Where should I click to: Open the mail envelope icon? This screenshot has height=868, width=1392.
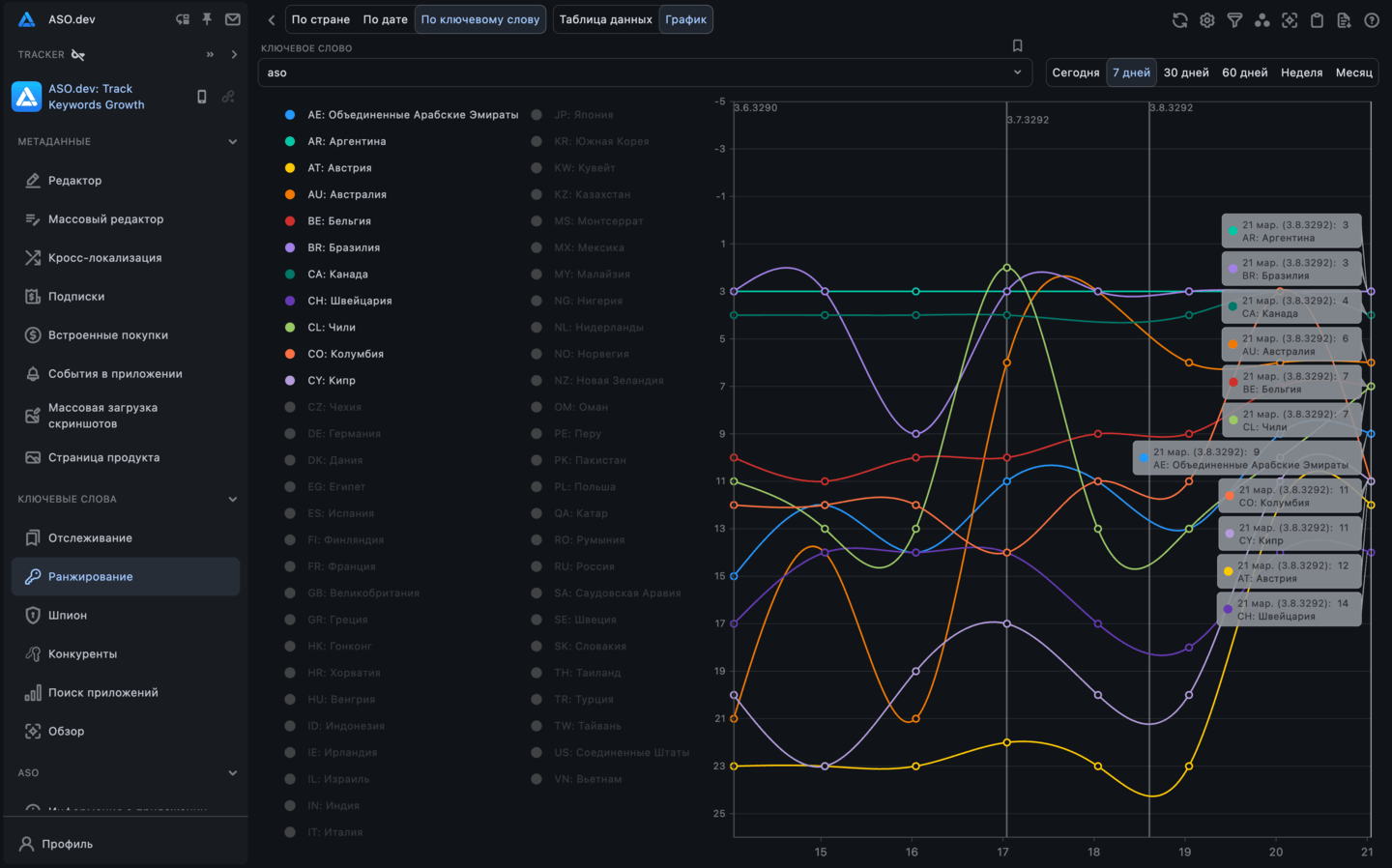[233, 19]
